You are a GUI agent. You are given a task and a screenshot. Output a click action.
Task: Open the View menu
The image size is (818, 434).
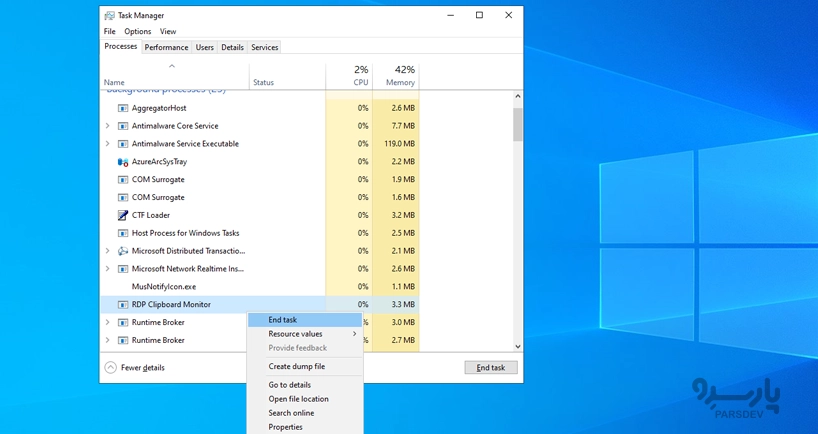(168, 31)
